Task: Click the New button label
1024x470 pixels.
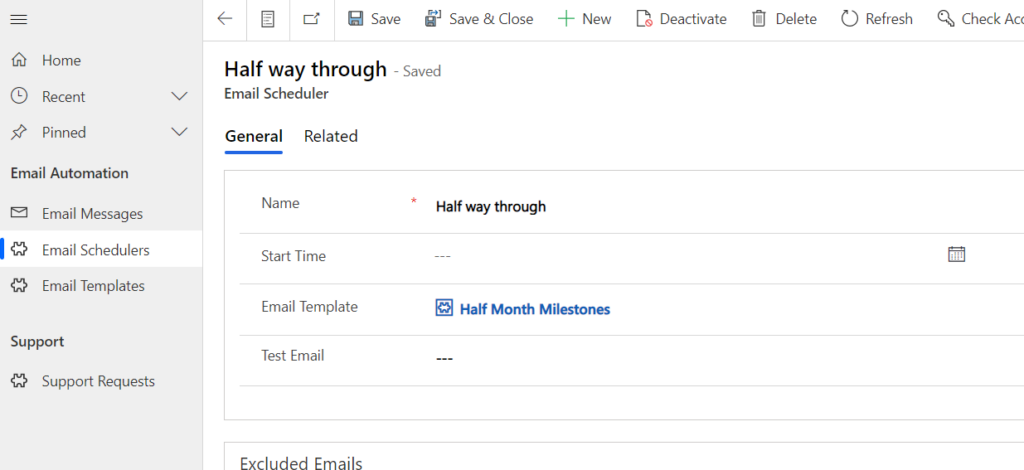Action: (x=596, y=20)
